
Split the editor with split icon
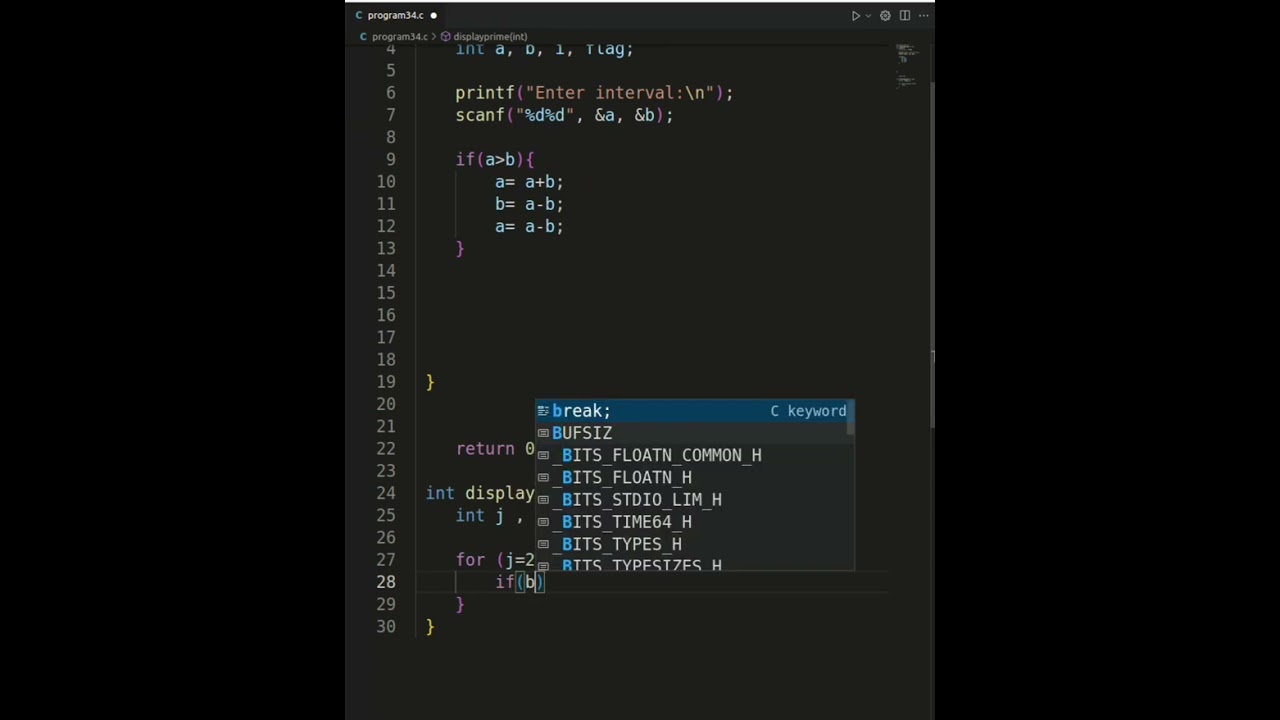point(905,16)
